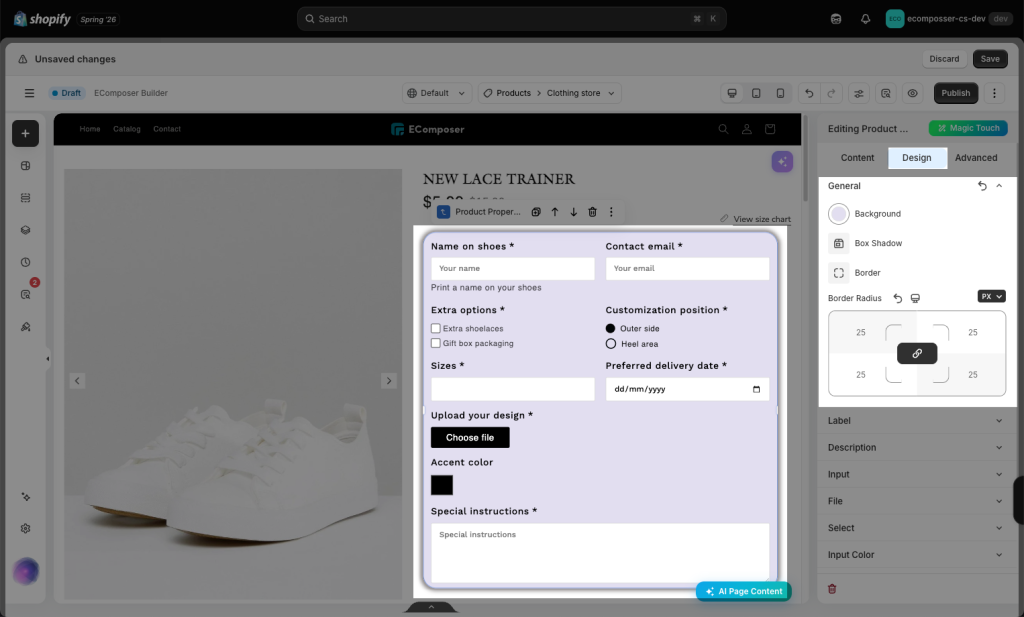
Task: Expand the Label section
Action: click(x=914, y=420)
